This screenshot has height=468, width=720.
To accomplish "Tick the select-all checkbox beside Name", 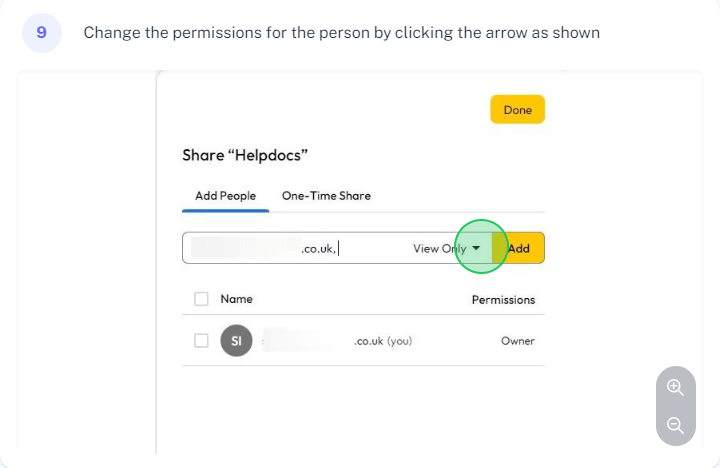I will pos(201,299).
